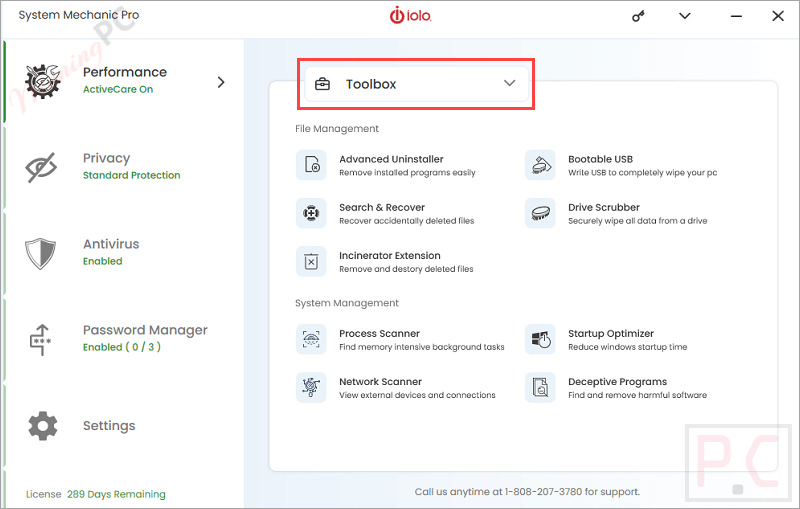
Task: Click 'Find and remove harmful software' text
Action: (x=638, y=395)
